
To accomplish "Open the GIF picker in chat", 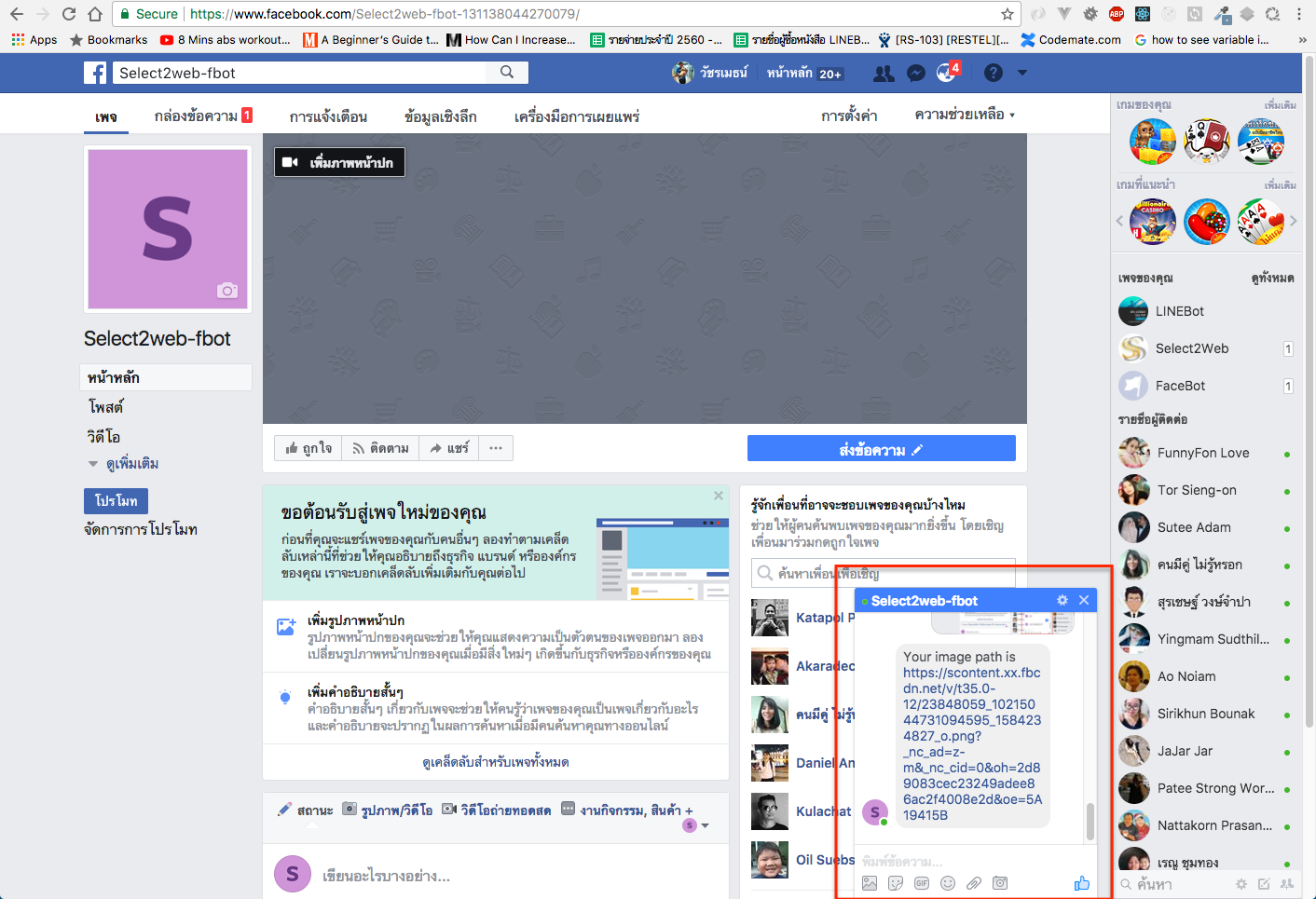I will 922,883.
